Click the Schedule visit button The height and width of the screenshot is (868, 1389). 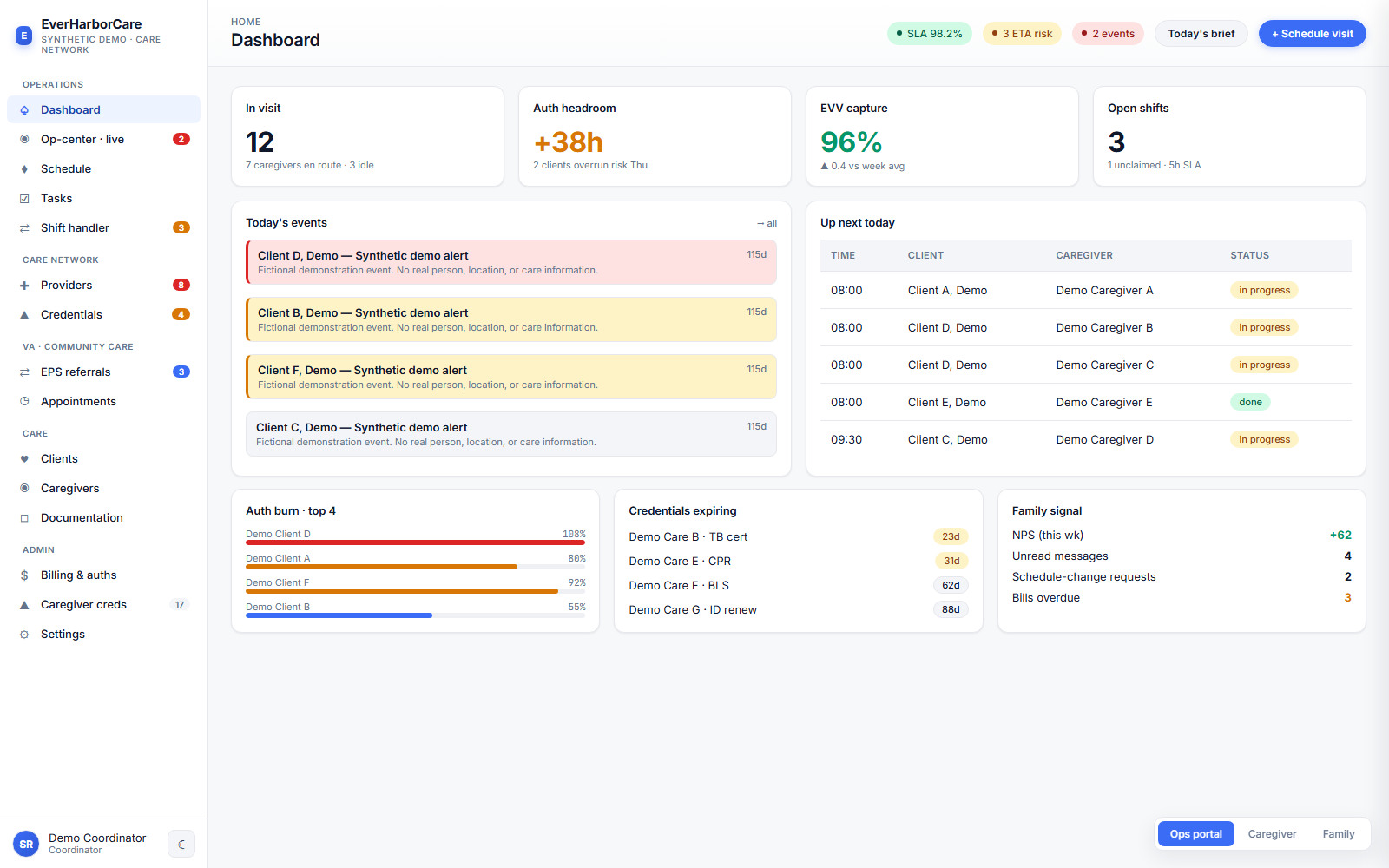[x=1312, y=34]
